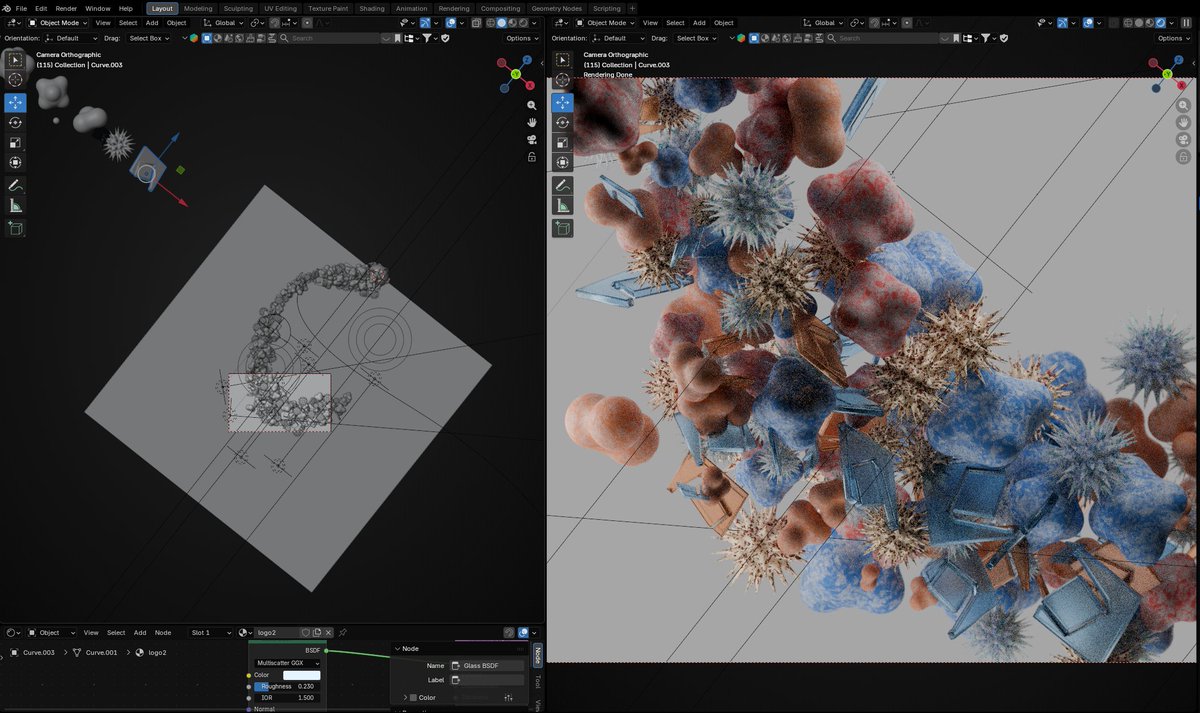1200x713 pixels.
Task: Select the Transform tool in left viewport
Action: pos(15,162)
